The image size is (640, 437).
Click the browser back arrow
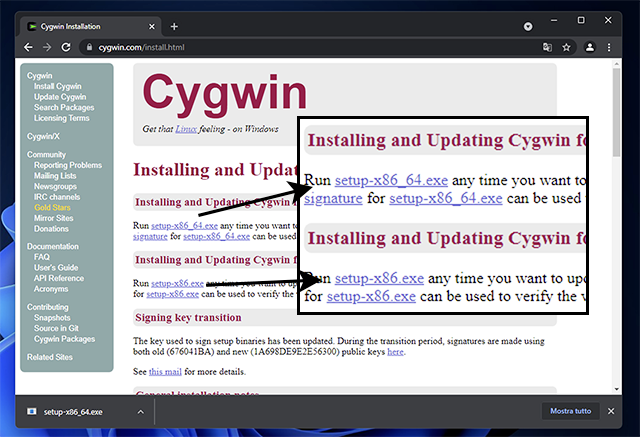[x=14, y=47]
